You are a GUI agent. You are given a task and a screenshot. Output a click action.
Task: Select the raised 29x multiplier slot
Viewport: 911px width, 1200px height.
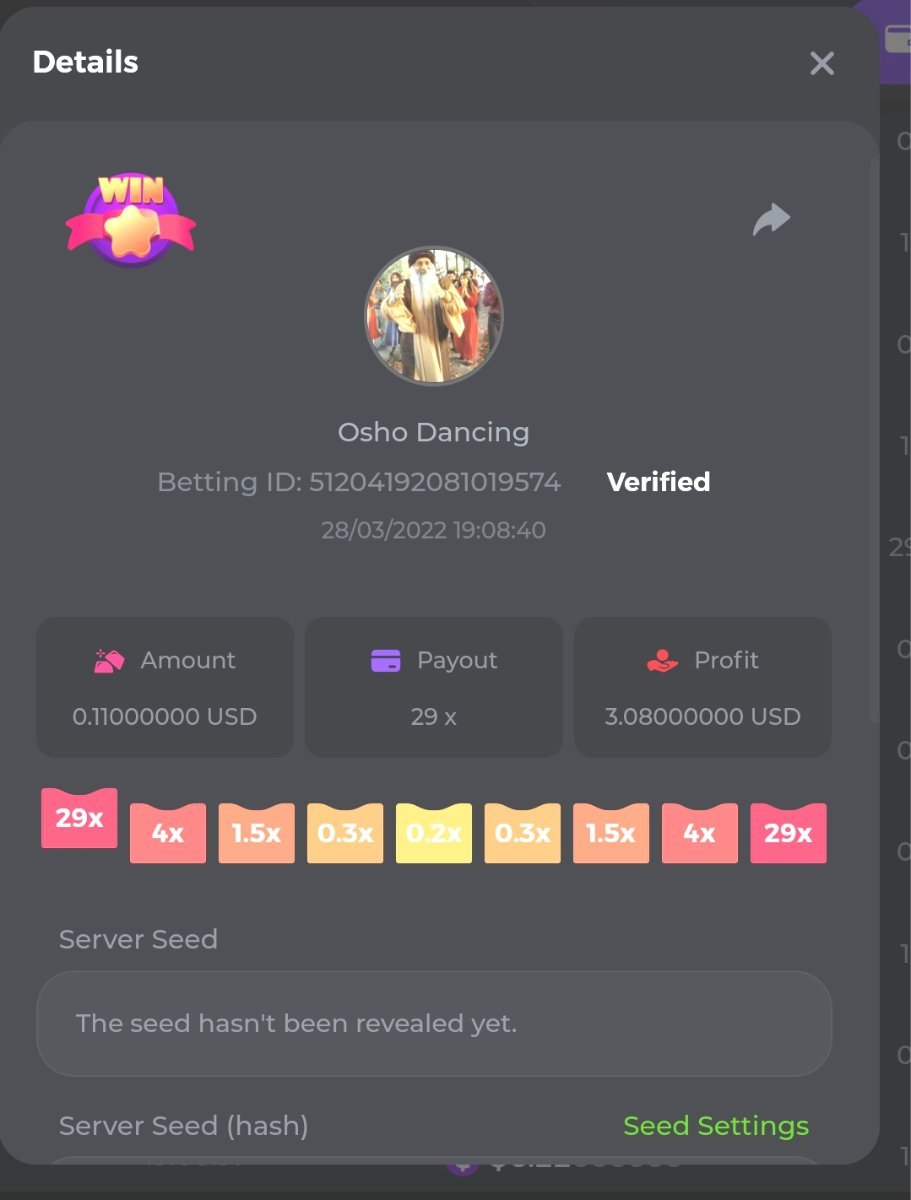pos(79,818)
